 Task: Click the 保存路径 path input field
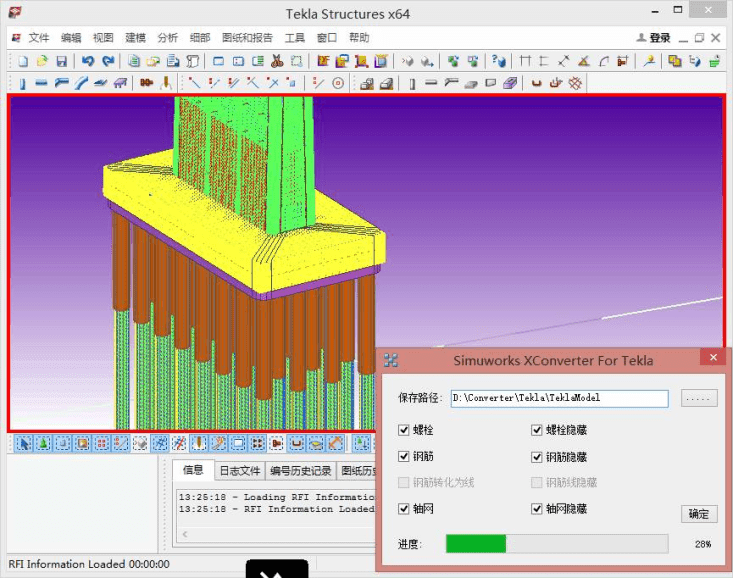point(560,398)
